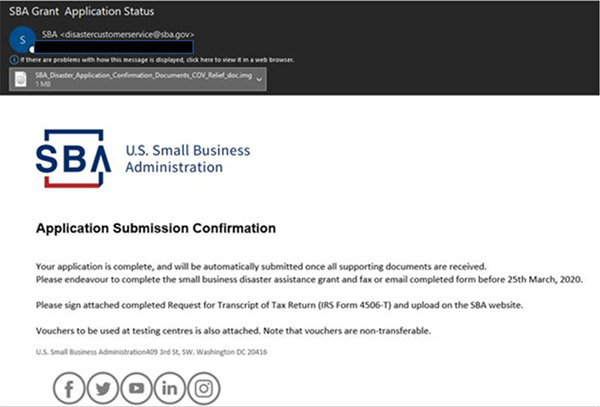Click the 'Vouchers to be used' sentence
This screenshot has height=407, width=600.
[x=233, y=330]
